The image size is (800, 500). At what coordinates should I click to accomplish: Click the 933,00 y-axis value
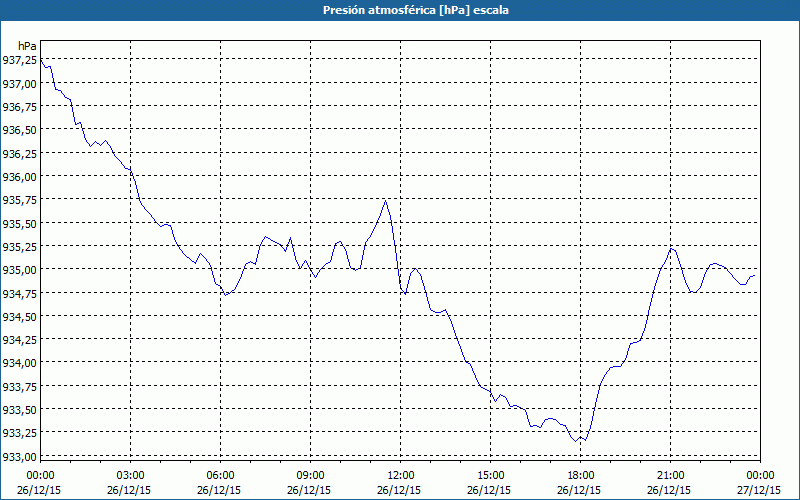click(x=19, y=456)
